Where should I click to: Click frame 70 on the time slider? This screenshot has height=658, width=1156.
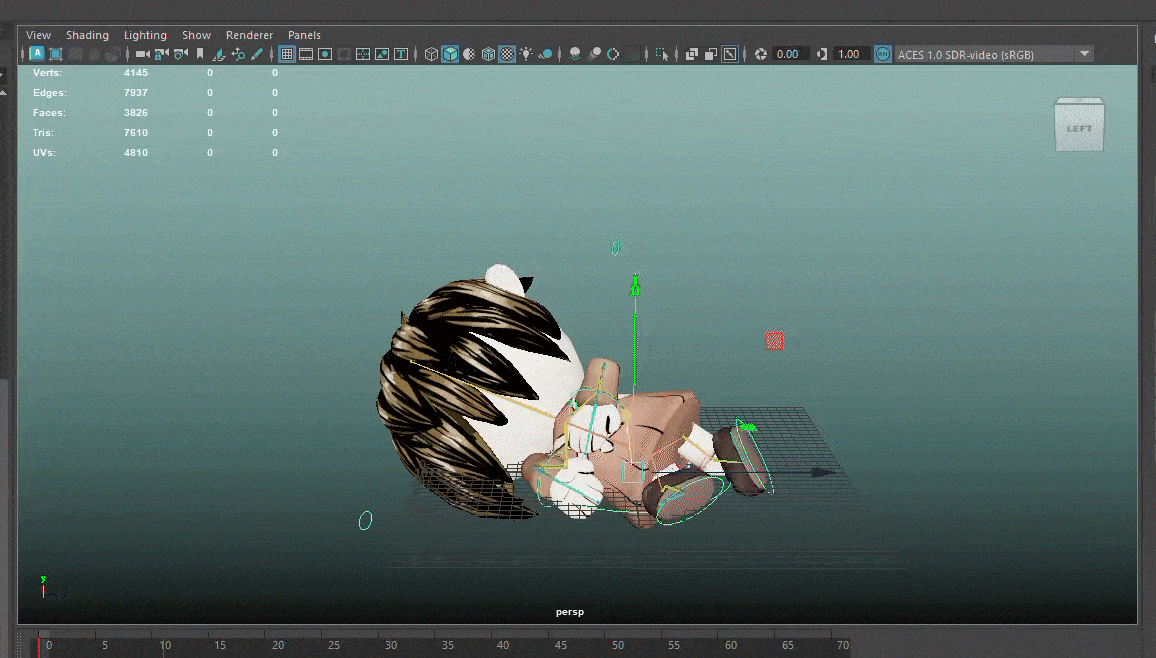click(x=843, y=645)
